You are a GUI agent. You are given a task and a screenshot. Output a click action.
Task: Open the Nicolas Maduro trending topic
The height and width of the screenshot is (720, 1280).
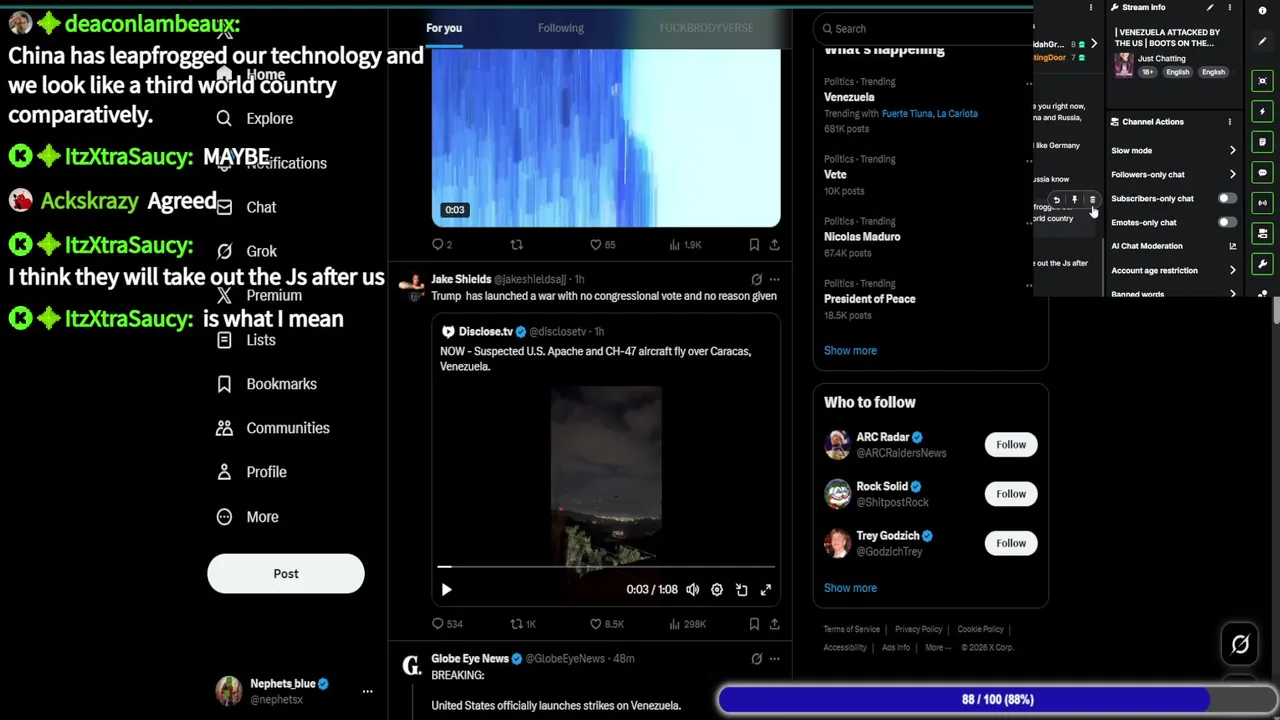pyautogui.click(x=862, y=237)
